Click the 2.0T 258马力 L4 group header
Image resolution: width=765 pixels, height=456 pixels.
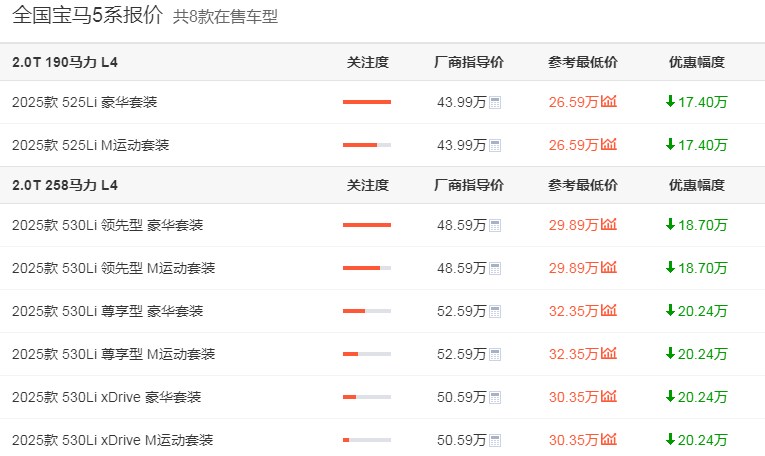pyautogui.click(x=65, y=185)
